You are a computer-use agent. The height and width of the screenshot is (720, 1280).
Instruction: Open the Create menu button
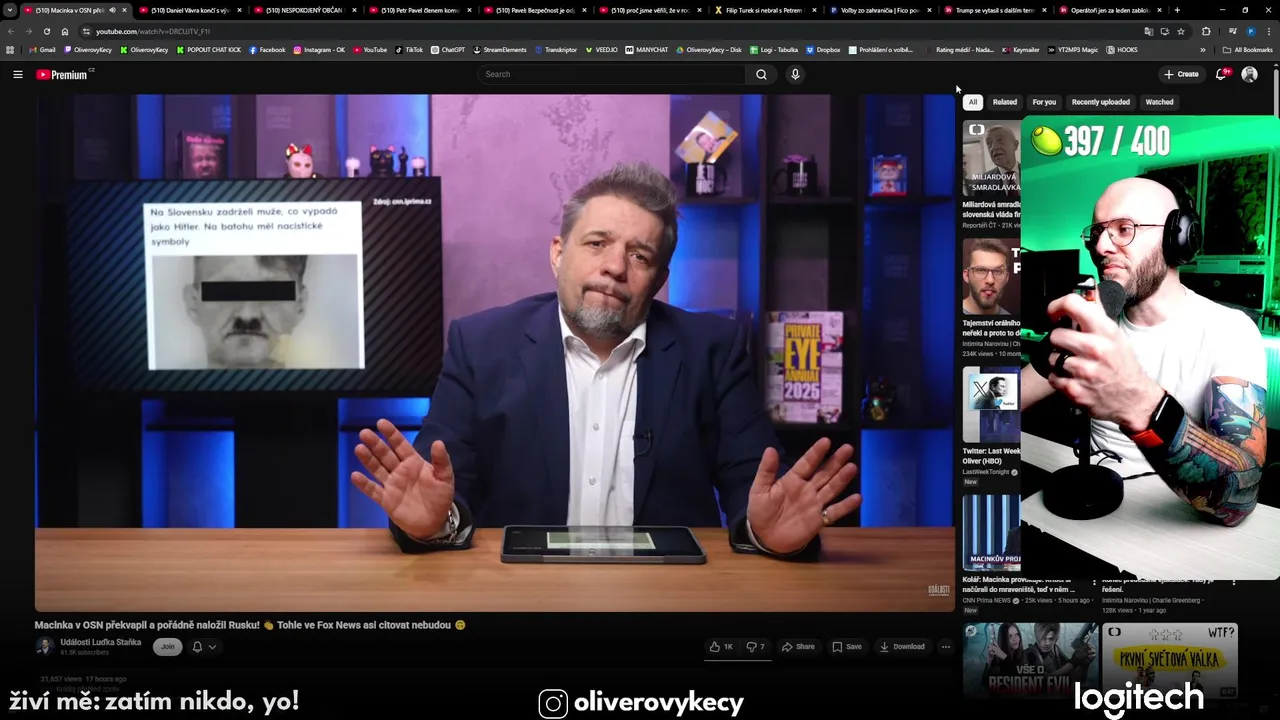[x=1181, y=74]
